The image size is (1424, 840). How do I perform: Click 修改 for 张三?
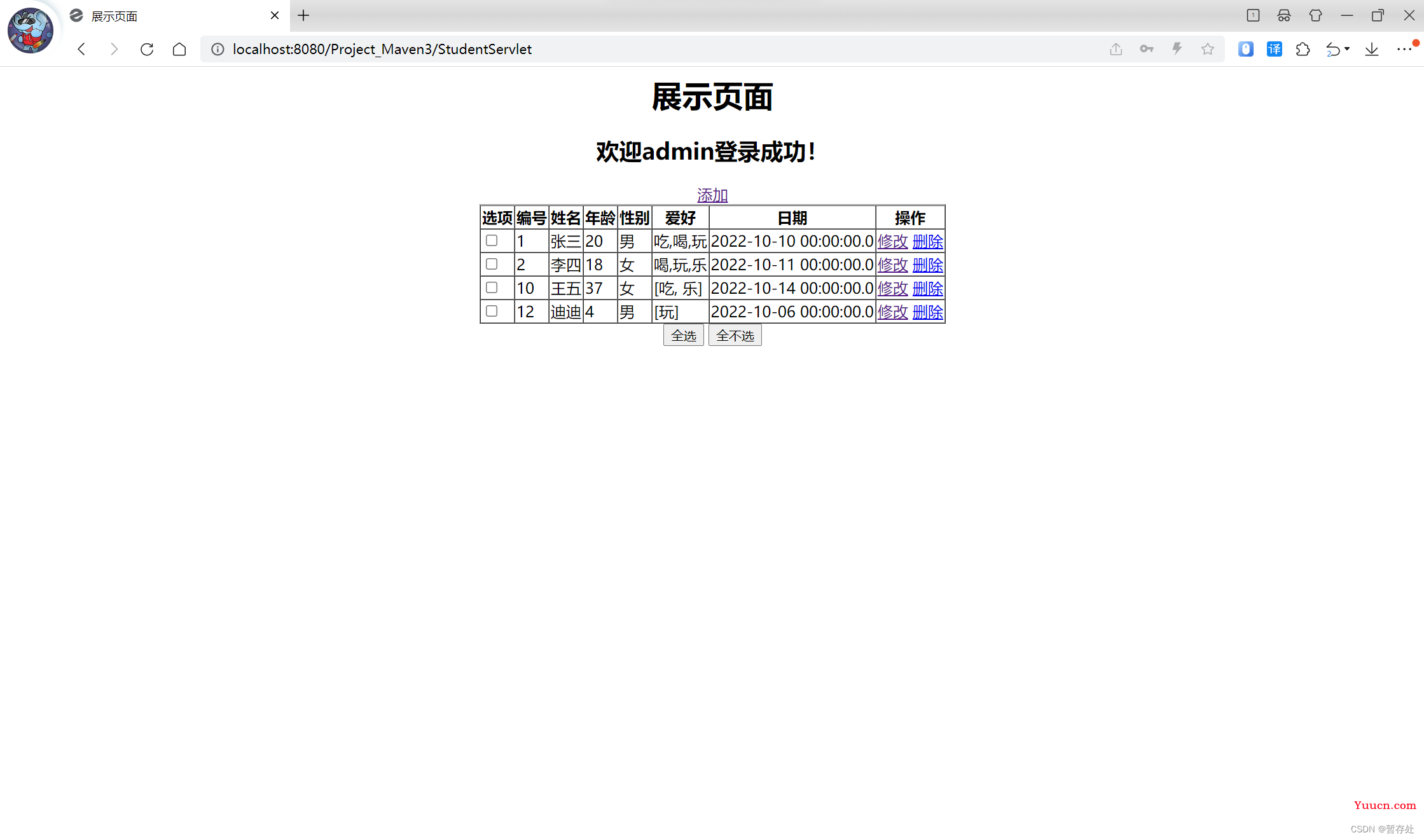pos(892,242)
